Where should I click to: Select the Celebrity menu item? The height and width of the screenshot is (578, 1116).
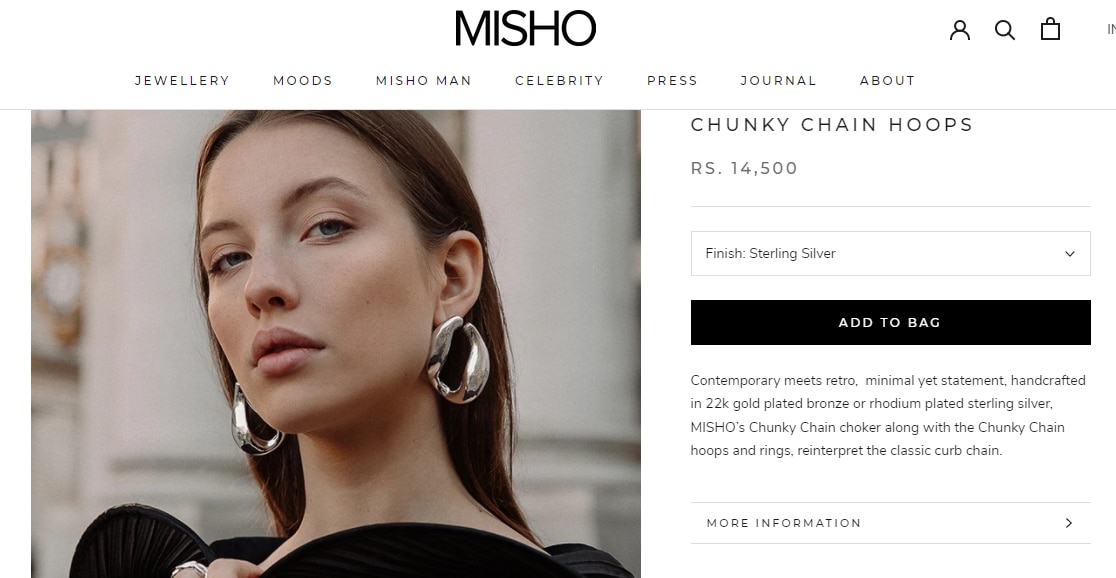(x=559, y=80)
